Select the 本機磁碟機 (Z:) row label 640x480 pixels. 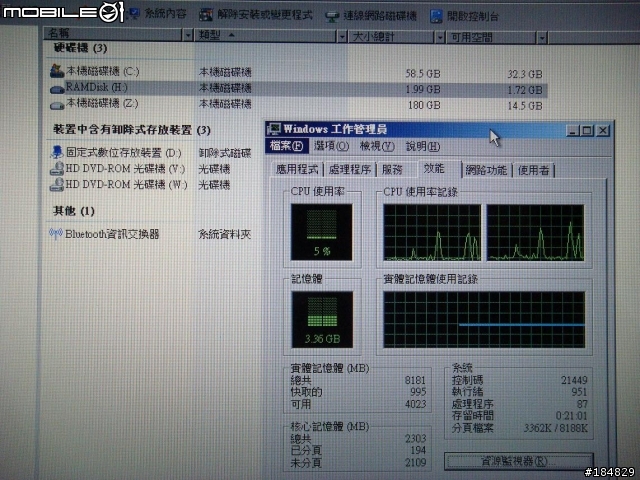coord(102,103)
